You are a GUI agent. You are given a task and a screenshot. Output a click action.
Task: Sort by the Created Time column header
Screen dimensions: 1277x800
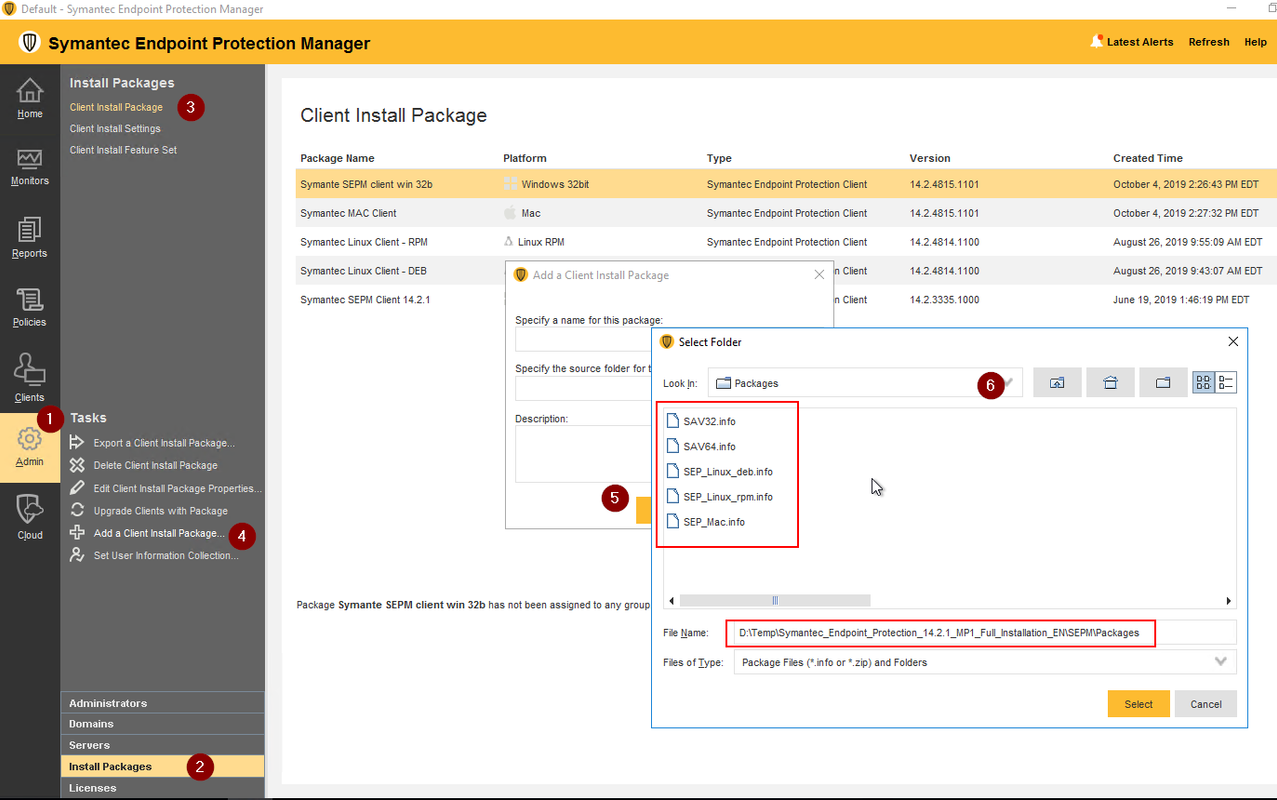pyautogui.click(x=1148, y=158)
